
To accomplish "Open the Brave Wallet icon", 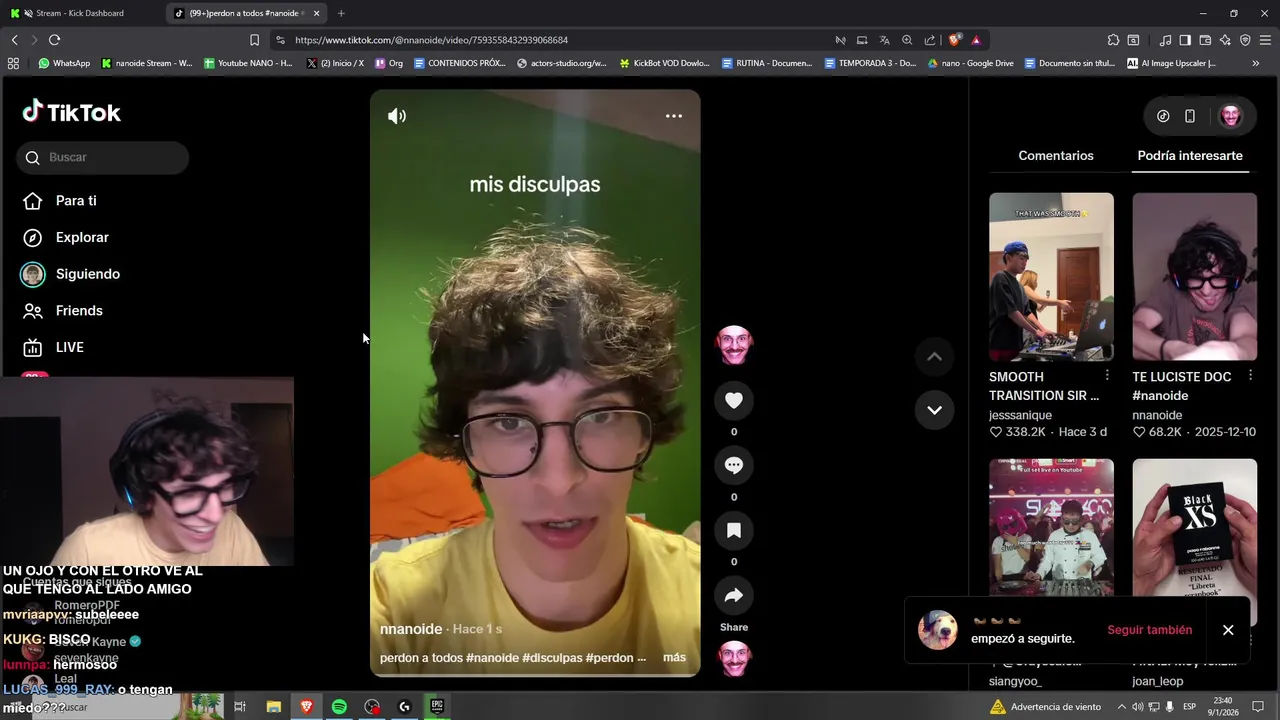I will (1205, 40).
